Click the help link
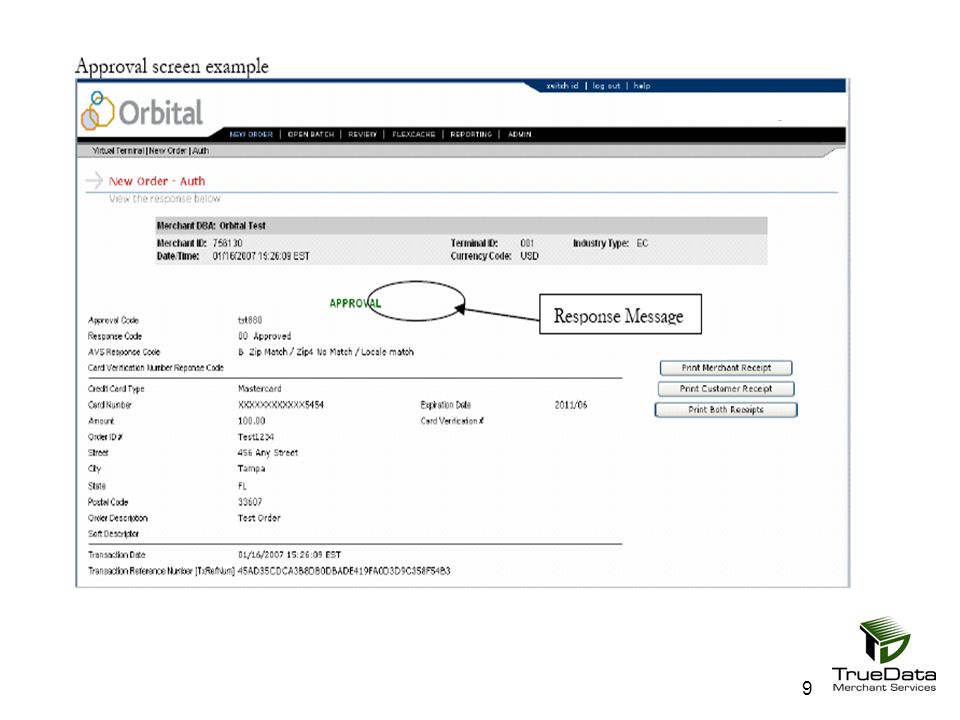The width and height of the screenshot is (960, 720). [x=642, y=86]
